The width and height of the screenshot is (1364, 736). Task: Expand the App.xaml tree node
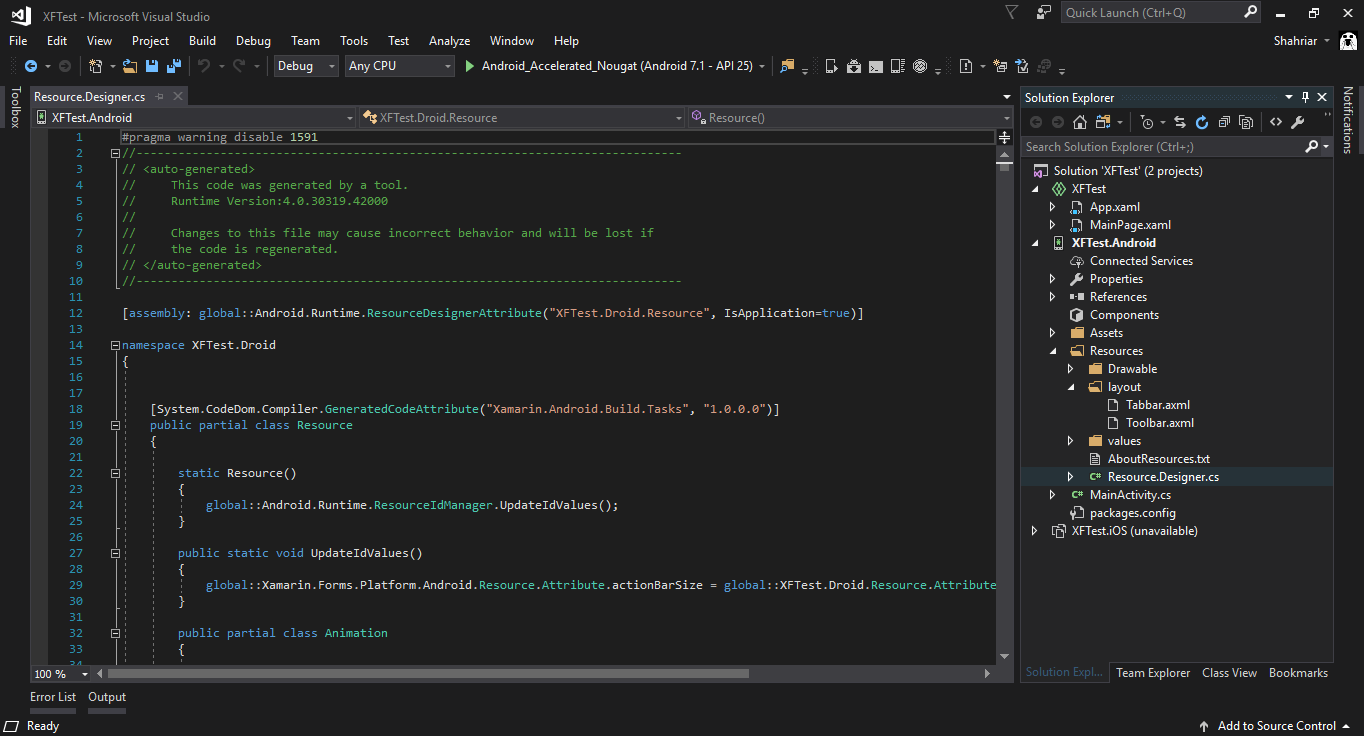click(1052, 207)
